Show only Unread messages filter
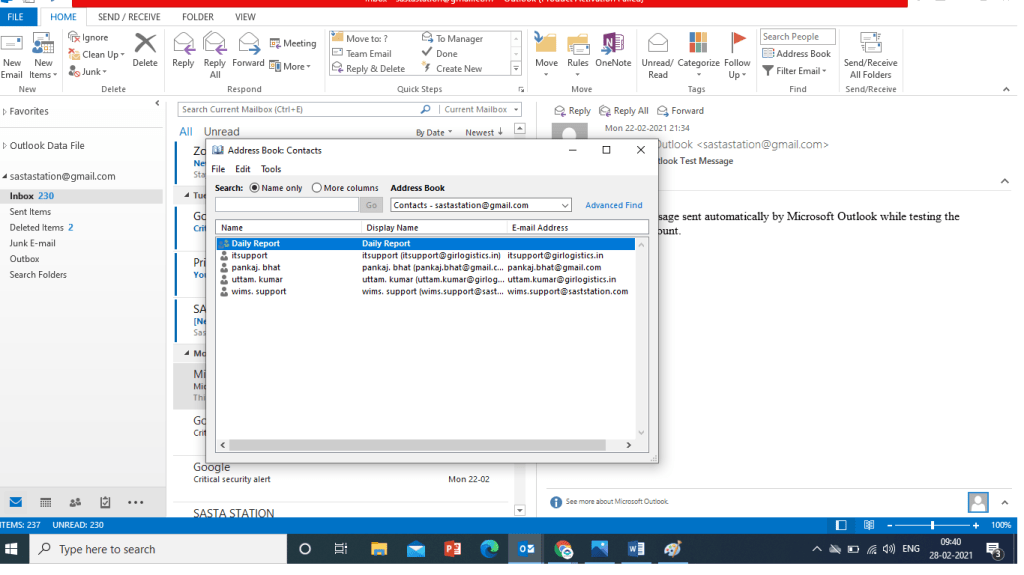 [221, 132]
